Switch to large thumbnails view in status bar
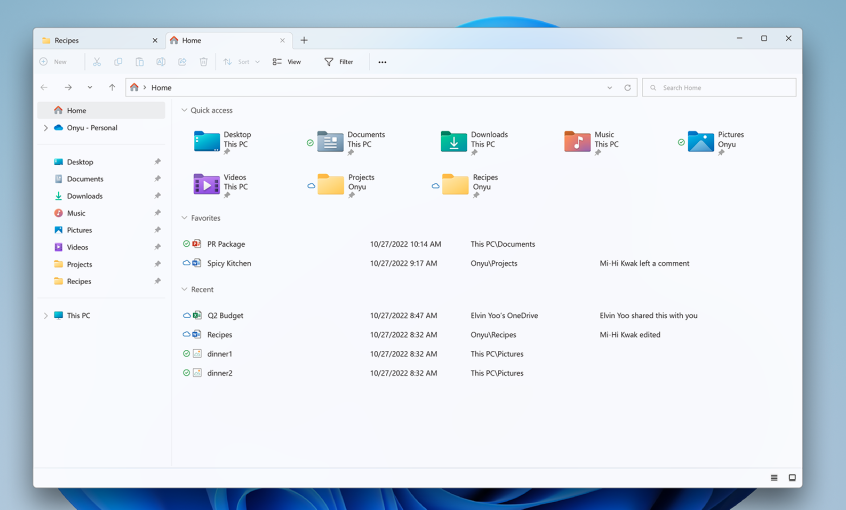The image size is (846, 510). click(792, 478)
